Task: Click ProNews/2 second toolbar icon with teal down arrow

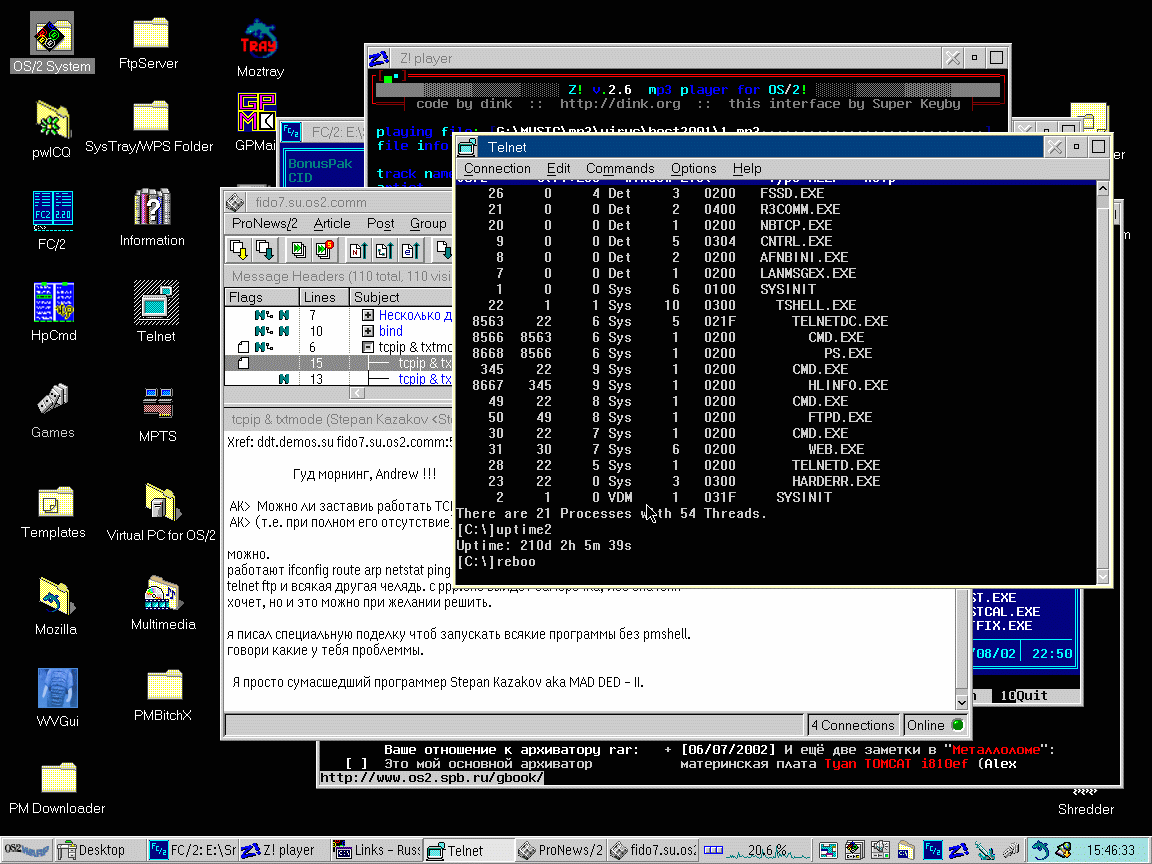Action: pos(265,250)
